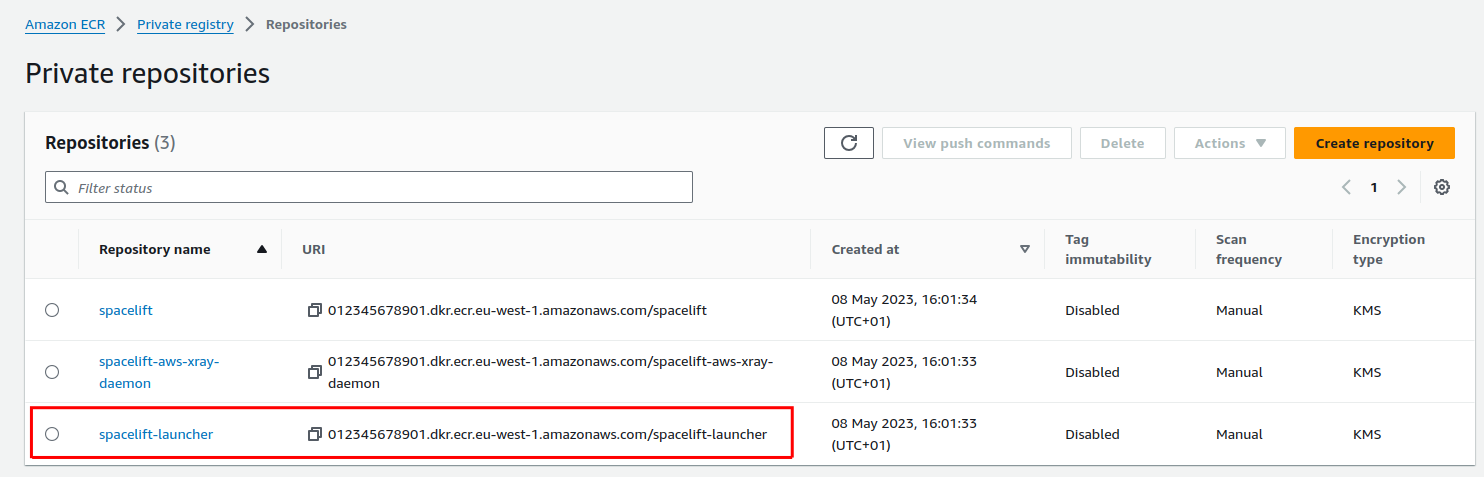The image size is (1484, 477).
Task: Click the View push commands button
Action: [976, 143]
